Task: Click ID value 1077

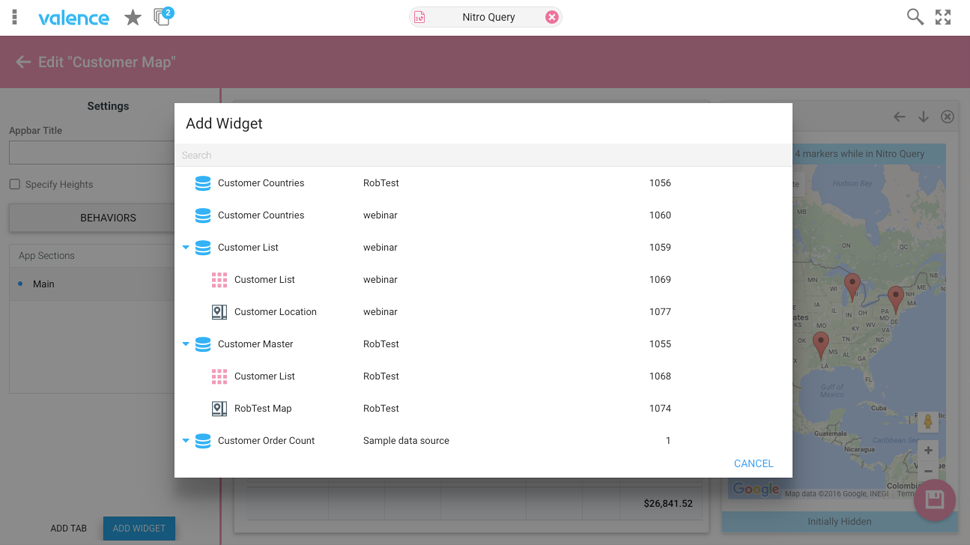Action: coord(660,312)
